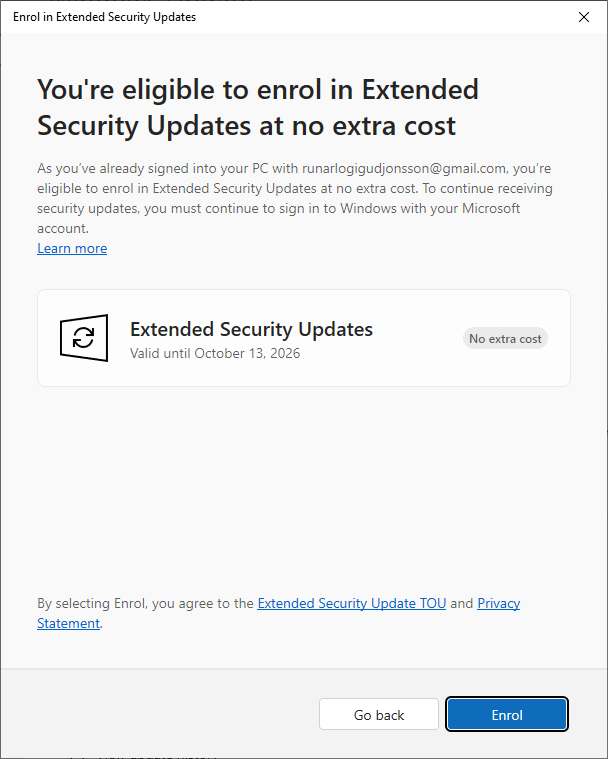Open the Extended Security Update TOU link
The image size is (608, 759).
pyautogui.click(x=352, y=603)
